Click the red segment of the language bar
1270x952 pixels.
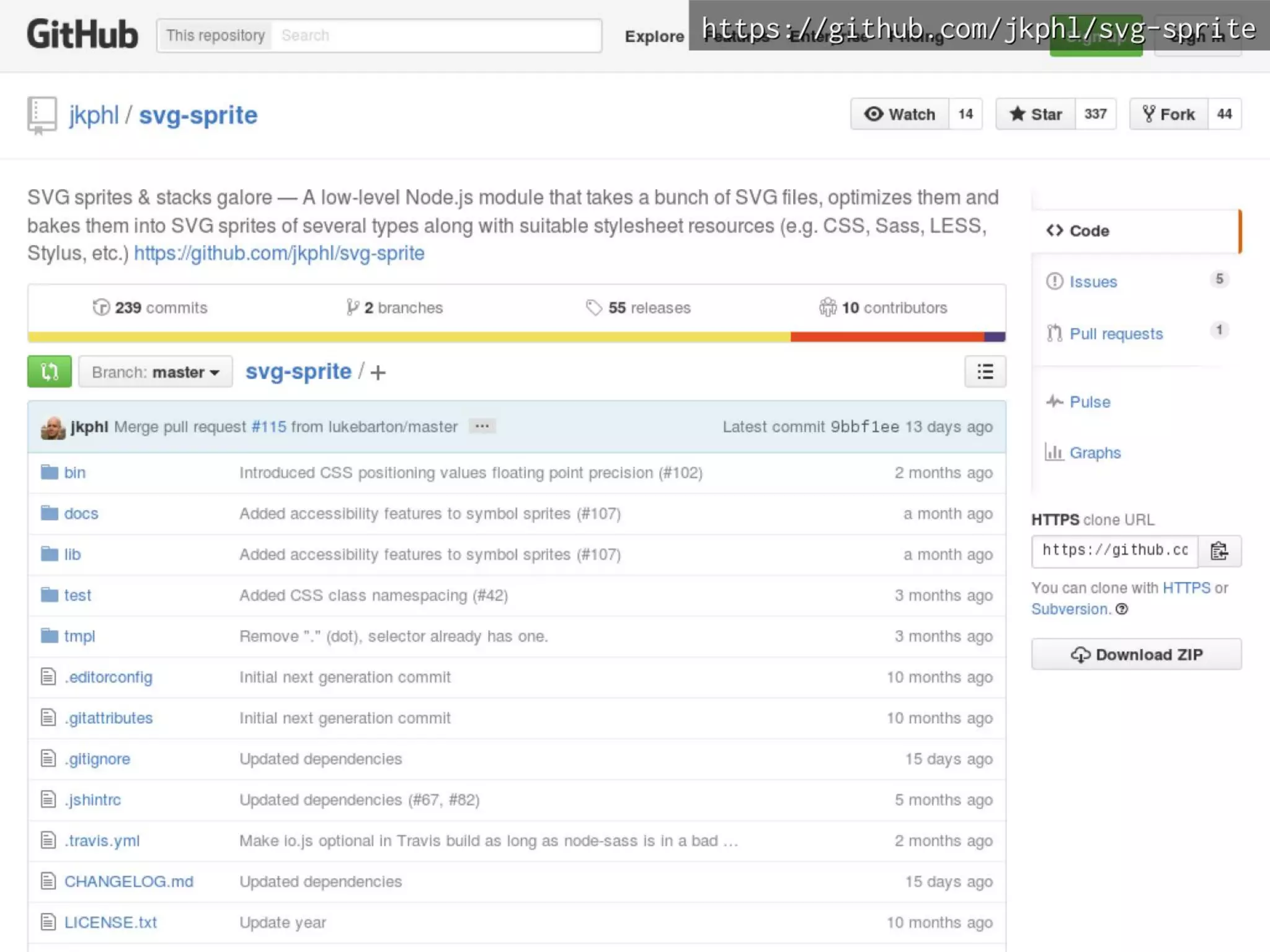pos(887,337)
